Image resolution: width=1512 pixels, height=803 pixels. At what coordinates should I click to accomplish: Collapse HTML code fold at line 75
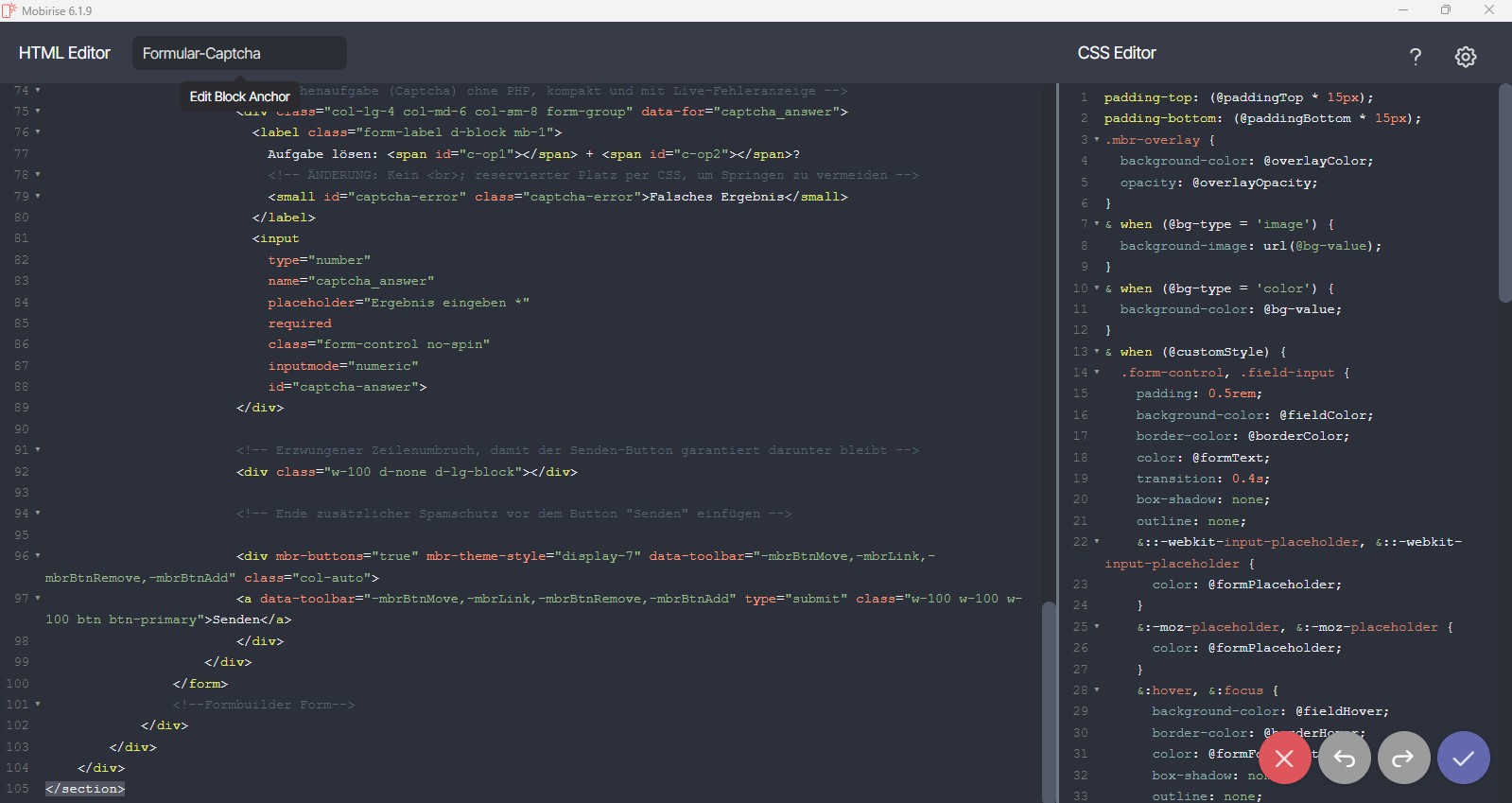[38, 111]
